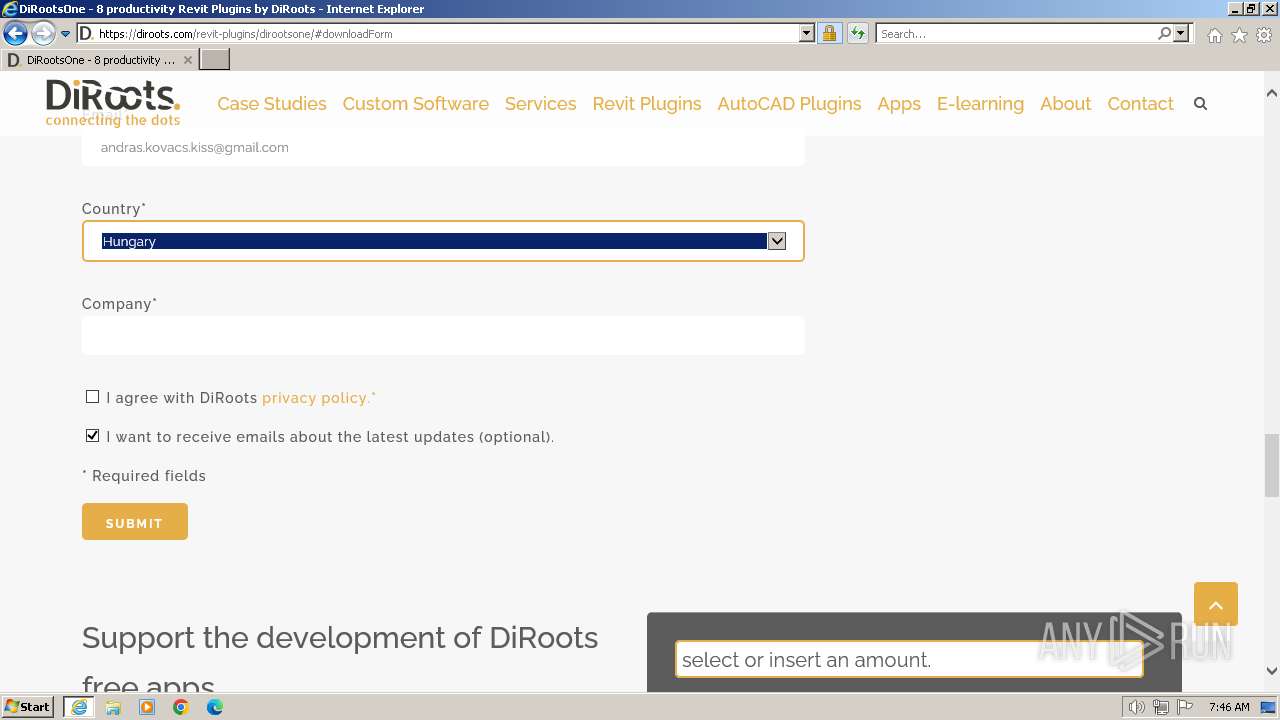Expand the address bar URL dropdown
1280x720 pixels.
[807, 33]
